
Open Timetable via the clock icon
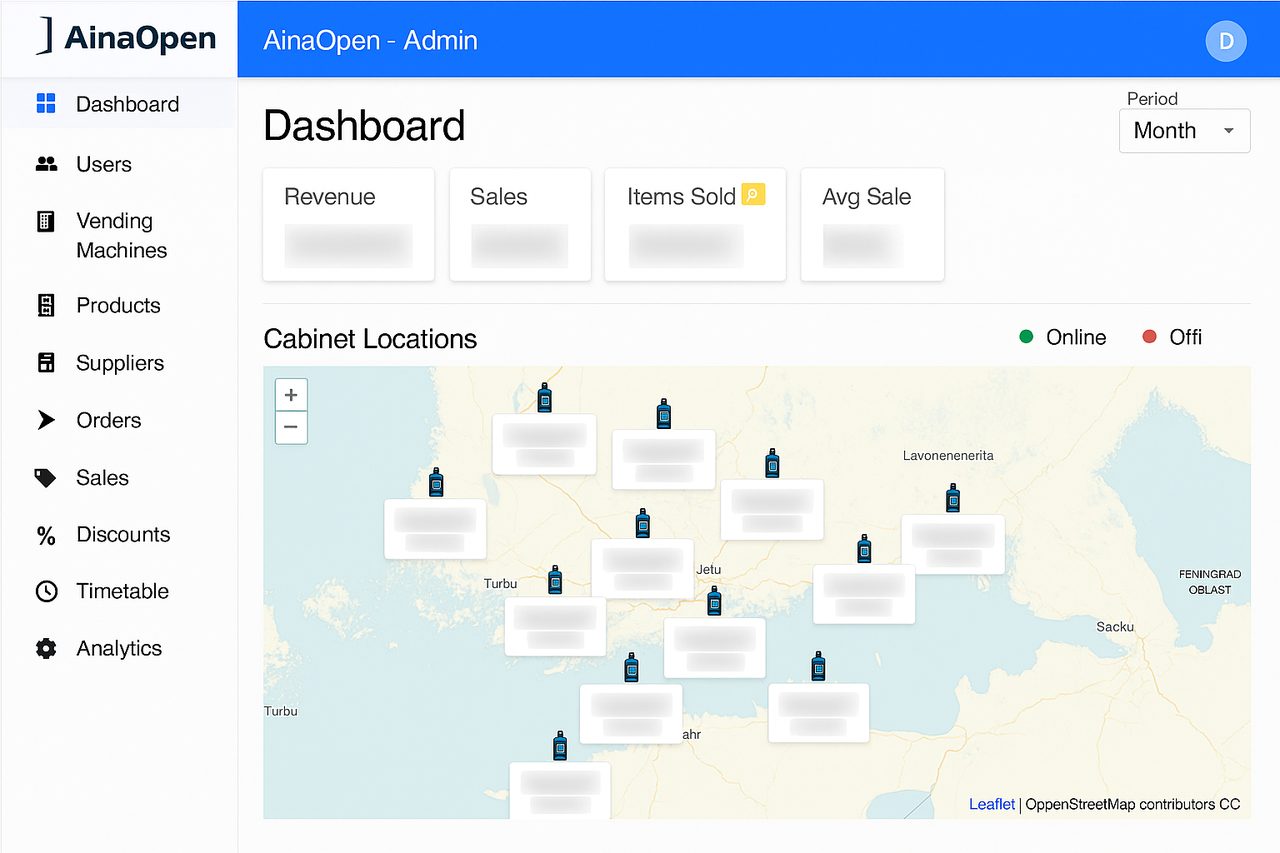point(46,591)
